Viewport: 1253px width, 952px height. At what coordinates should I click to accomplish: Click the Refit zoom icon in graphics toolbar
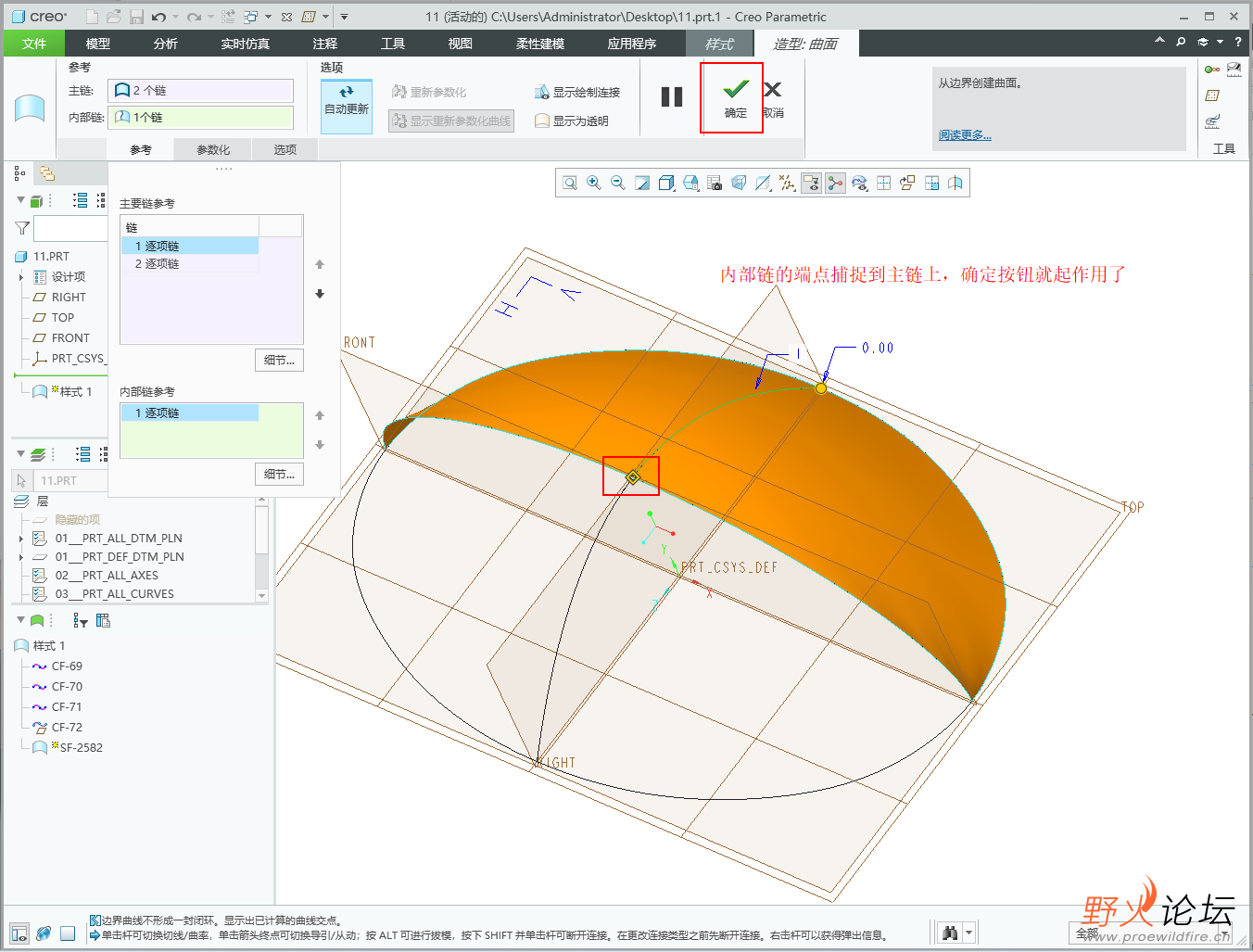click(570, 184)
